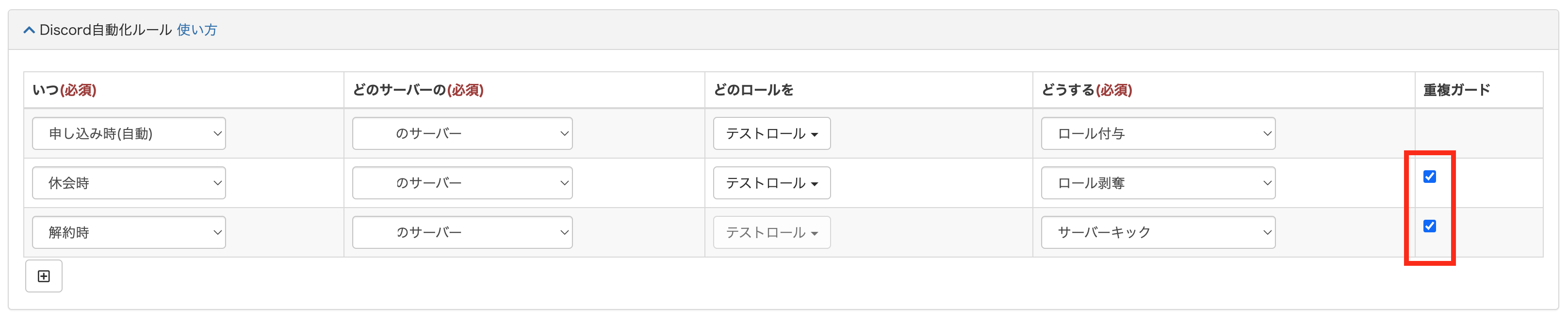The image size is (1568, 324).
Task: Click the plus icon to add rule row
Action: coord(44,276)
